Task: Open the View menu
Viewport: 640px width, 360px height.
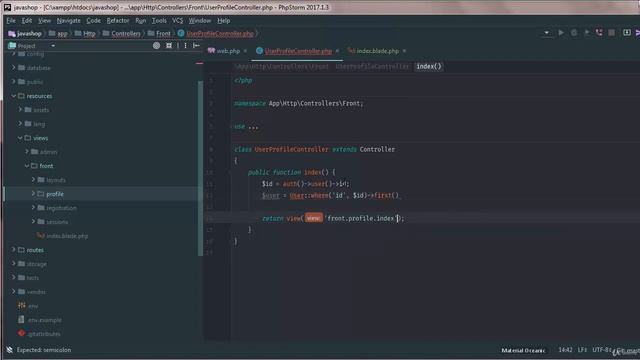Action: (x=44, y=20)
